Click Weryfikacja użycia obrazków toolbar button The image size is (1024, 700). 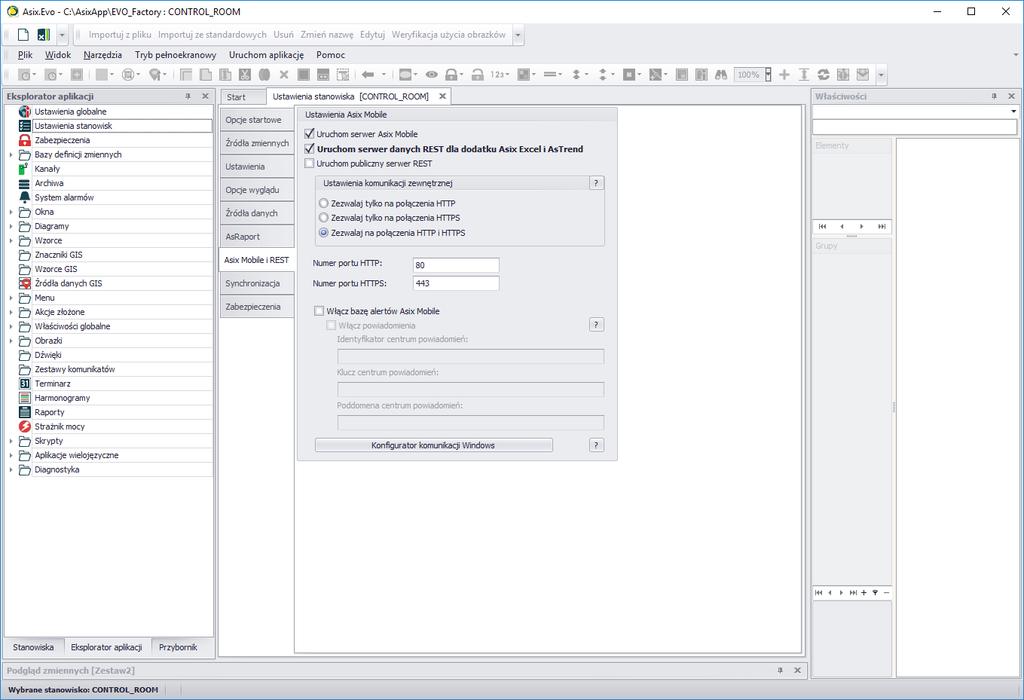[x=448, y=35]
